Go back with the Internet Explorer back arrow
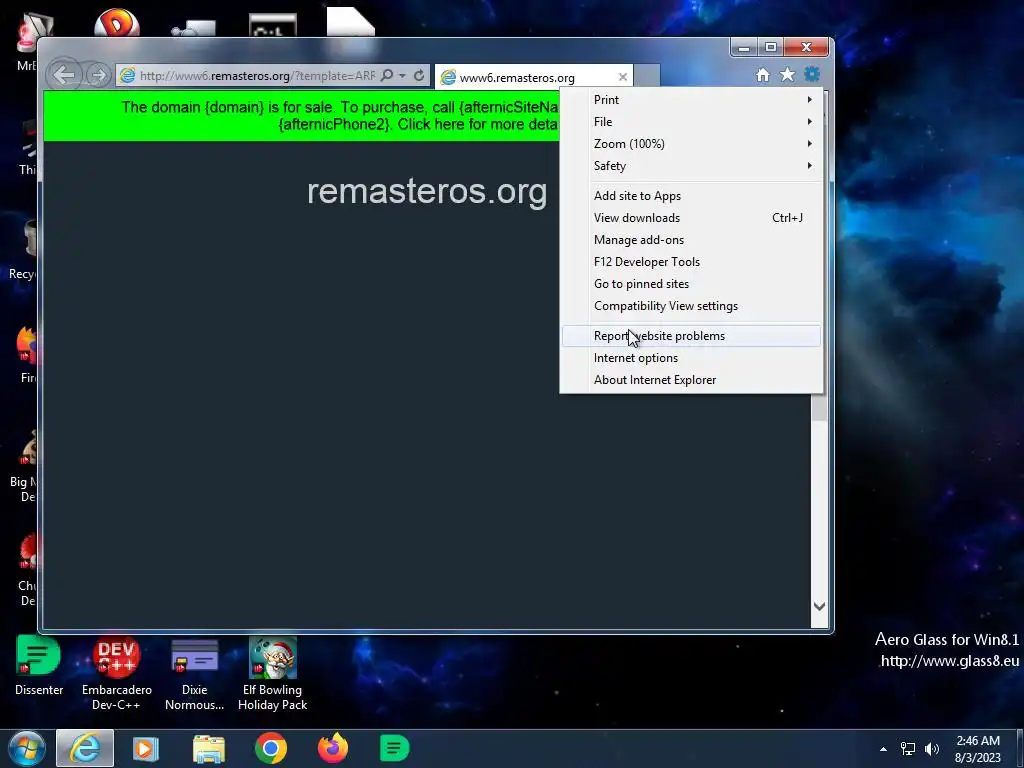The width and height of the screenshot is (1024, 768). tap(64, 75)
